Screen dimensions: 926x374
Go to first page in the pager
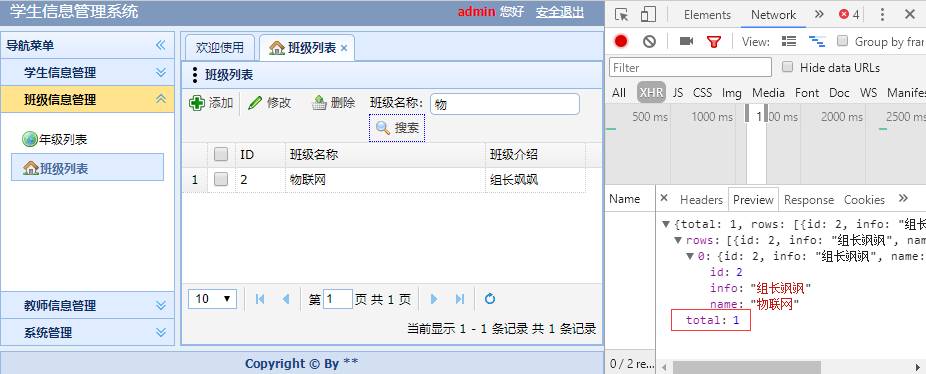[260, 299]
